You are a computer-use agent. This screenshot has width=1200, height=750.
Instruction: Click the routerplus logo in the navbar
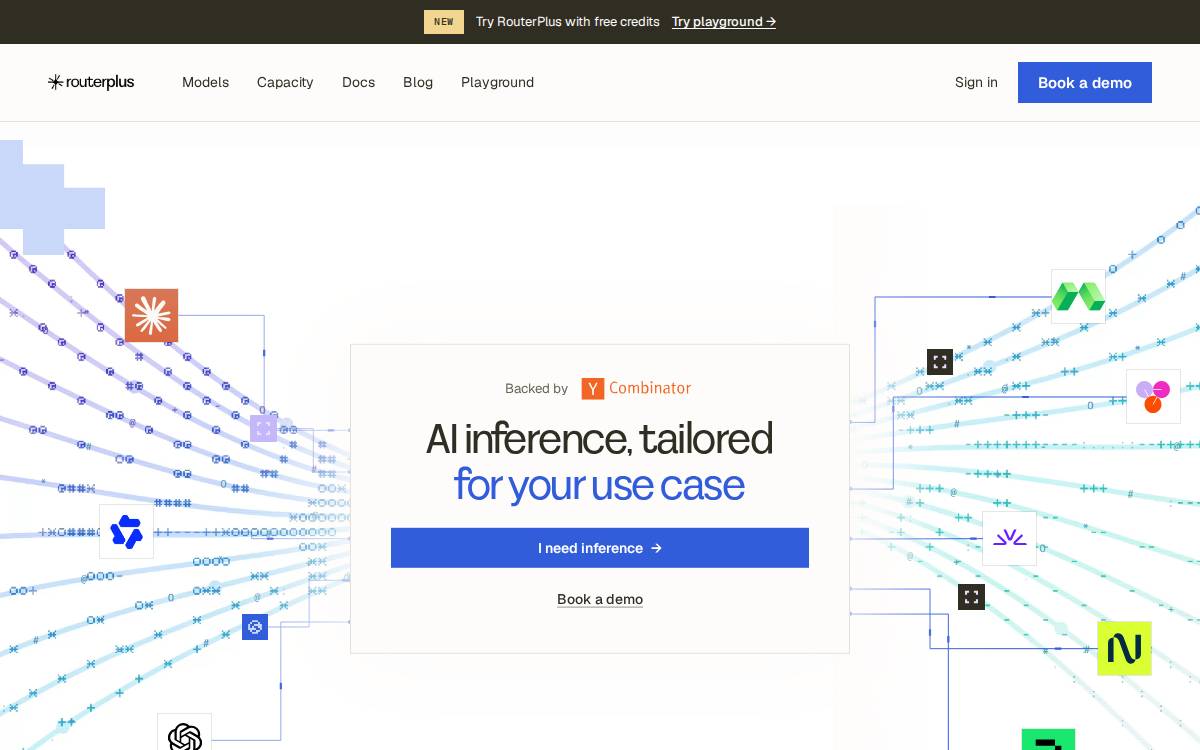[91, 82]
